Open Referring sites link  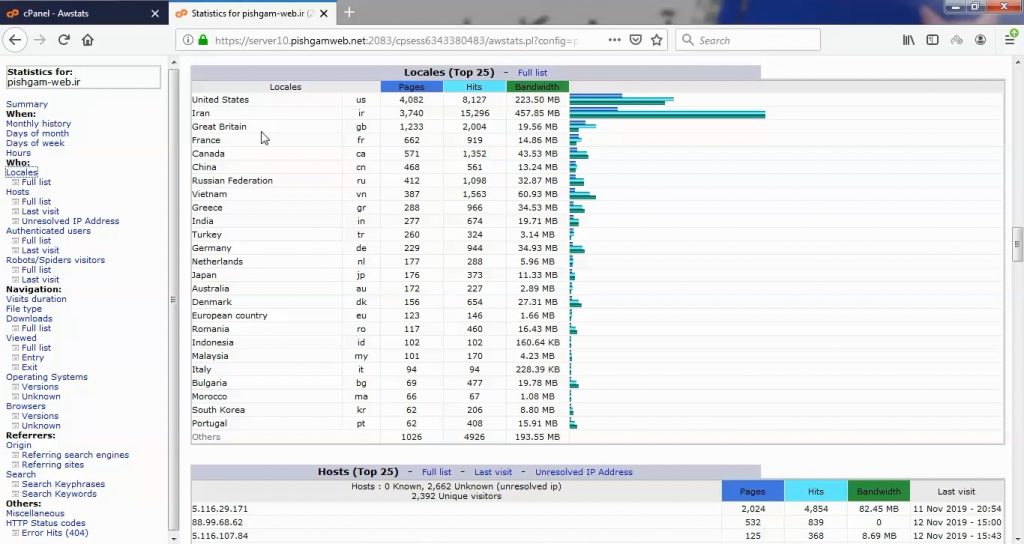click(53, 464)
